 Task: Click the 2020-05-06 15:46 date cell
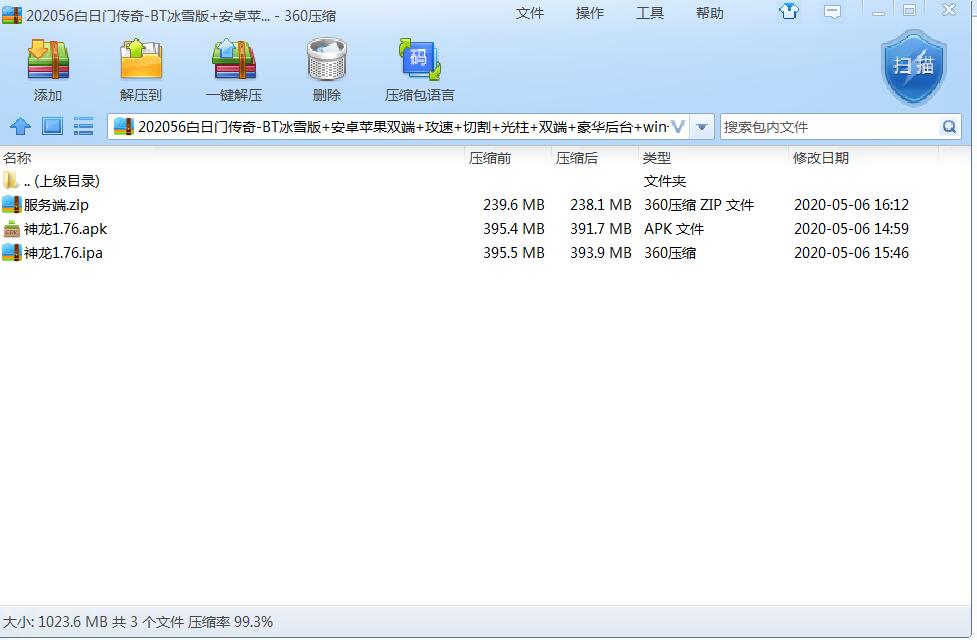point(851,253)
